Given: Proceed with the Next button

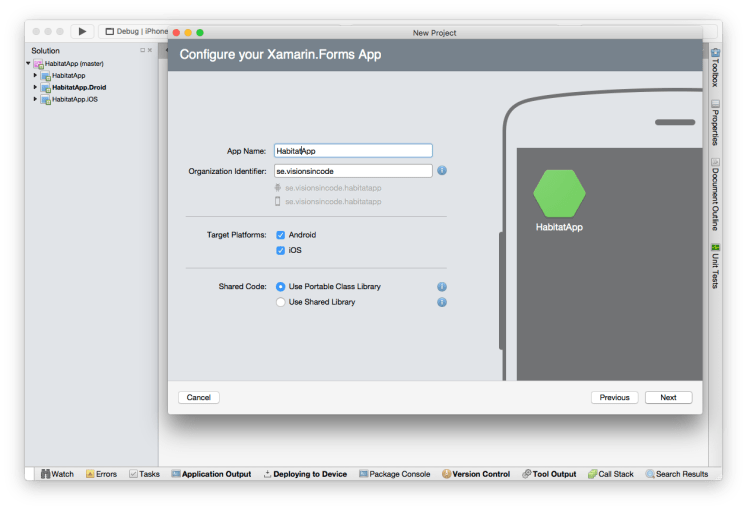Looking at the screenshot, I should point(668,398).
